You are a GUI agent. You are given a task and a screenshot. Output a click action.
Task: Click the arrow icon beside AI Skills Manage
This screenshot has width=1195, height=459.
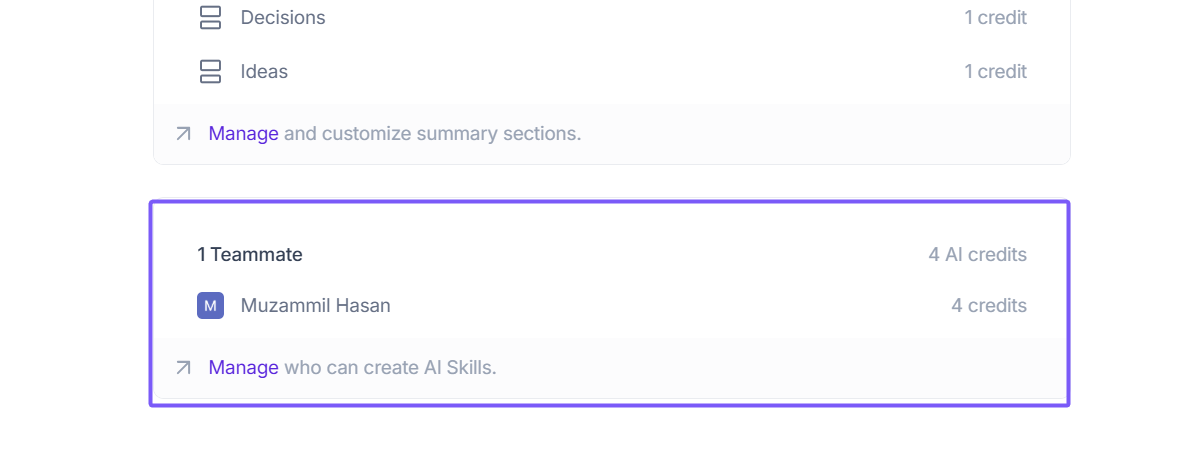point(183,368)
